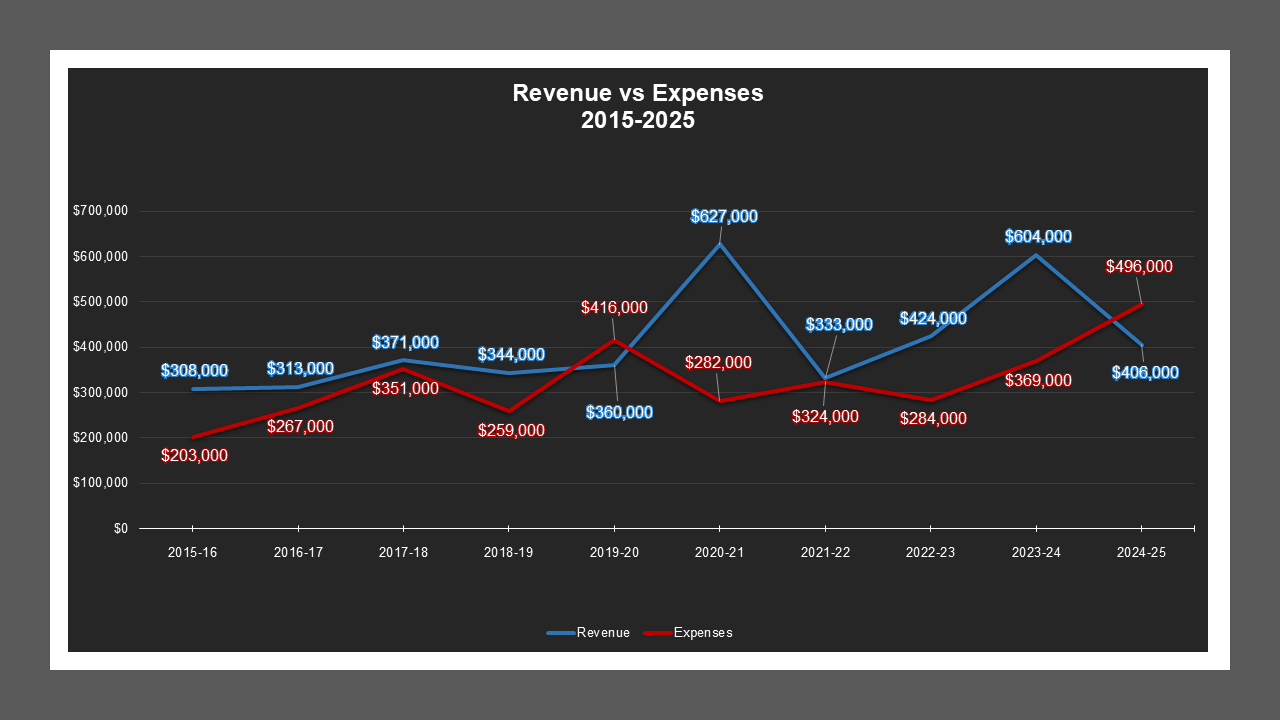1280x720 pixels.
Task: Click the red Expenses legend line swatch
Action: pos(657,633)
